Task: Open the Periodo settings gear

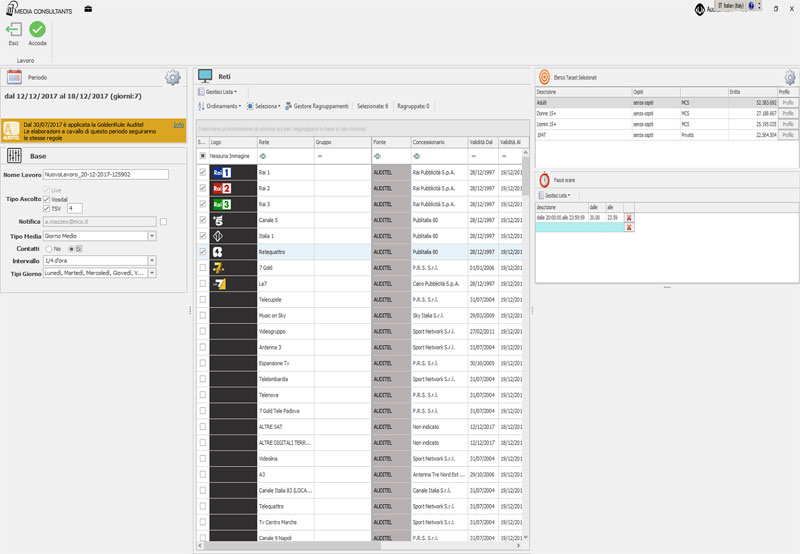Action: [173, 77]
